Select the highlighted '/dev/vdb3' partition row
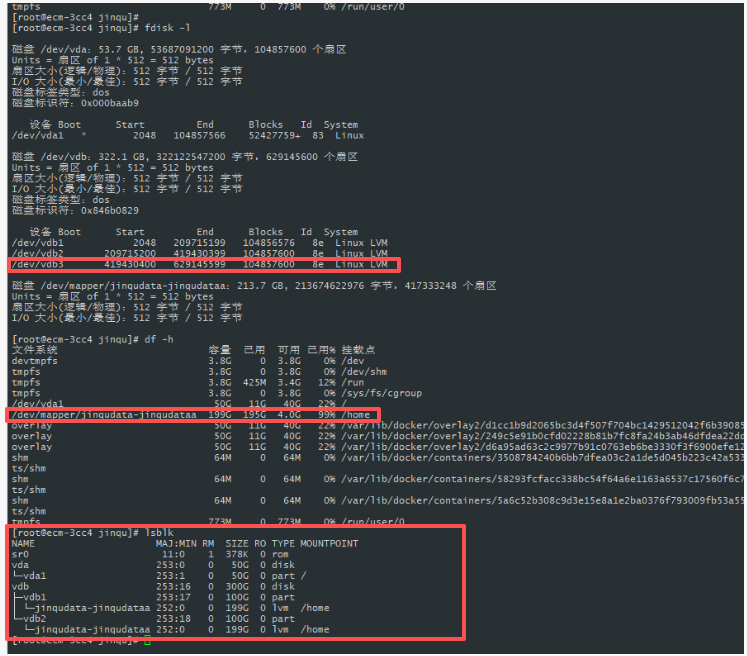747x656 pixels. tap(200, 264)
